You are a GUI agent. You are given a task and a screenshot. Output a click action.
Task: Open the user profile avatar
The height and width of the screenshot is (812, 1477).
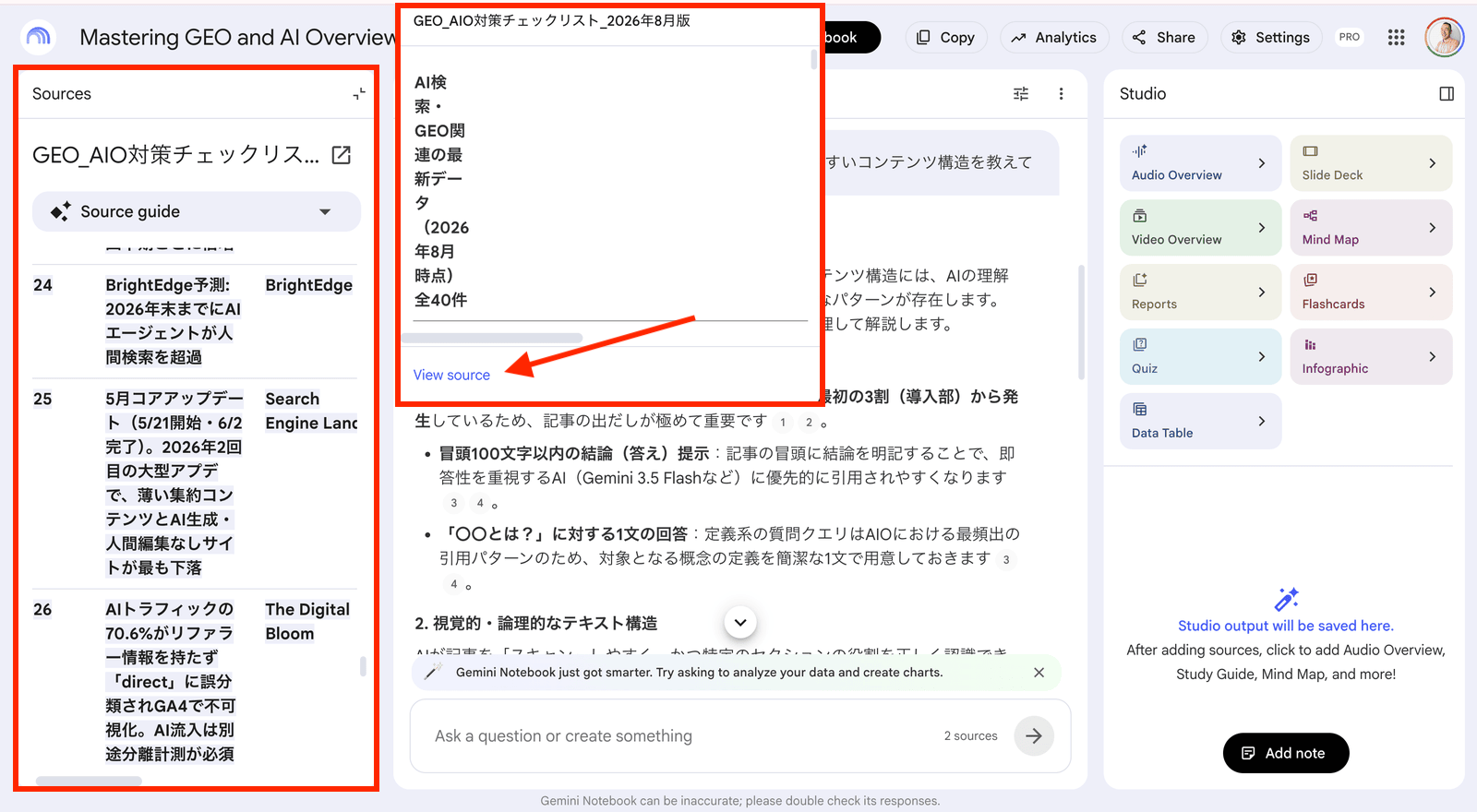point(1444,37)
